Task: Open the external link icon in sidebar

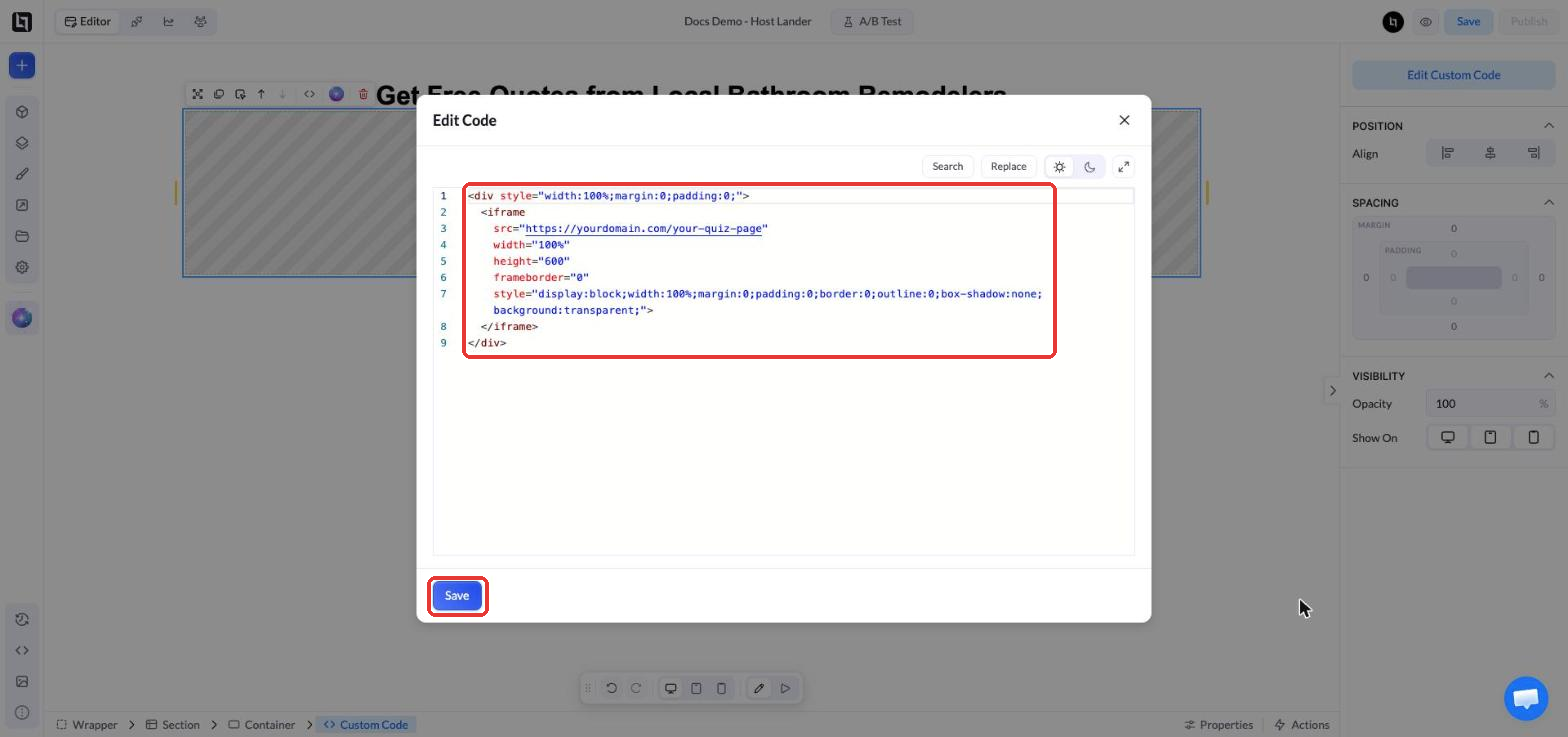Action: tap(22, 205)
